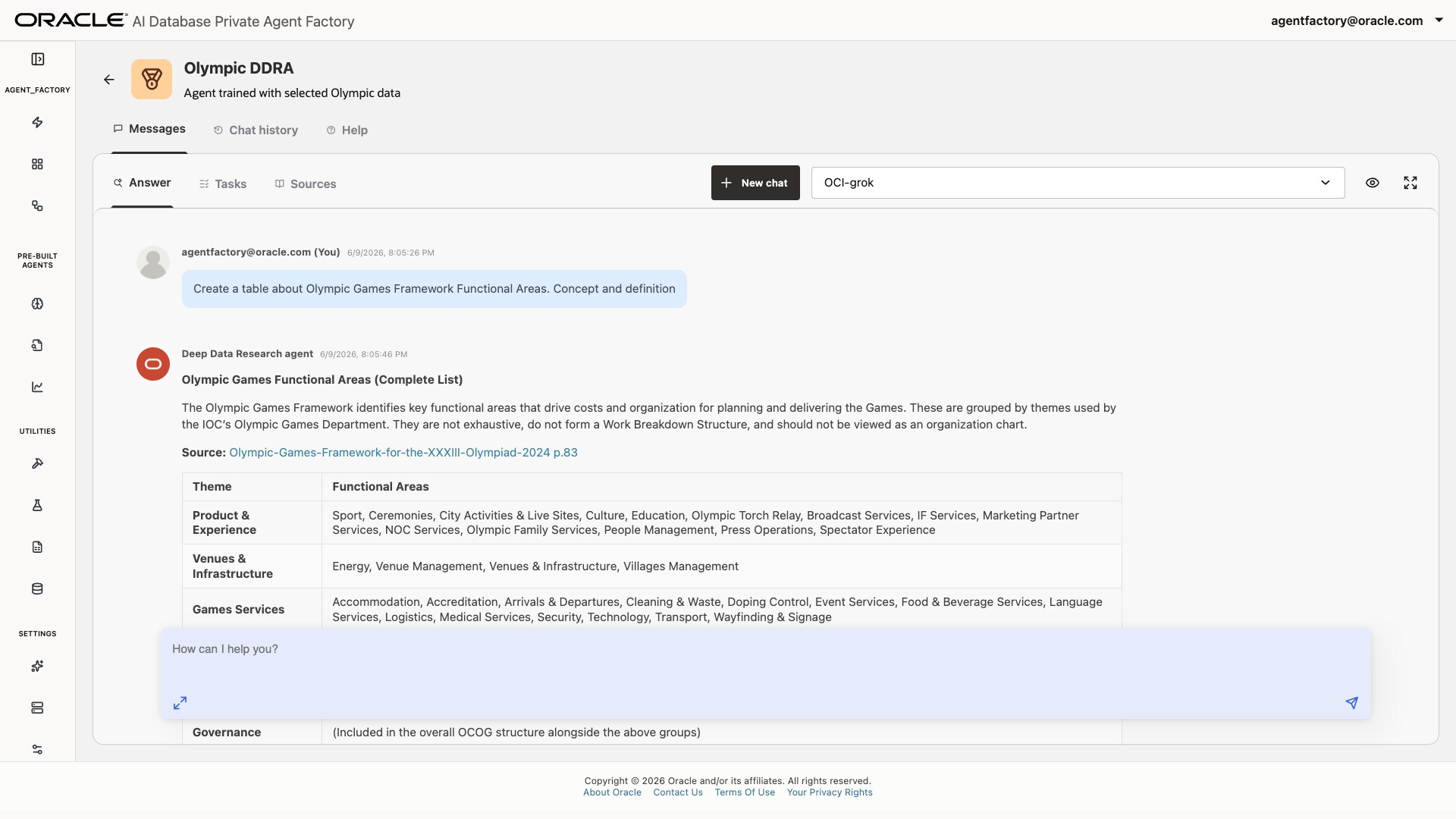Collapse the sidebar panel icon
Image resolution: width=1456 pixels, height=819 pixels.
[x=37, y=59]
